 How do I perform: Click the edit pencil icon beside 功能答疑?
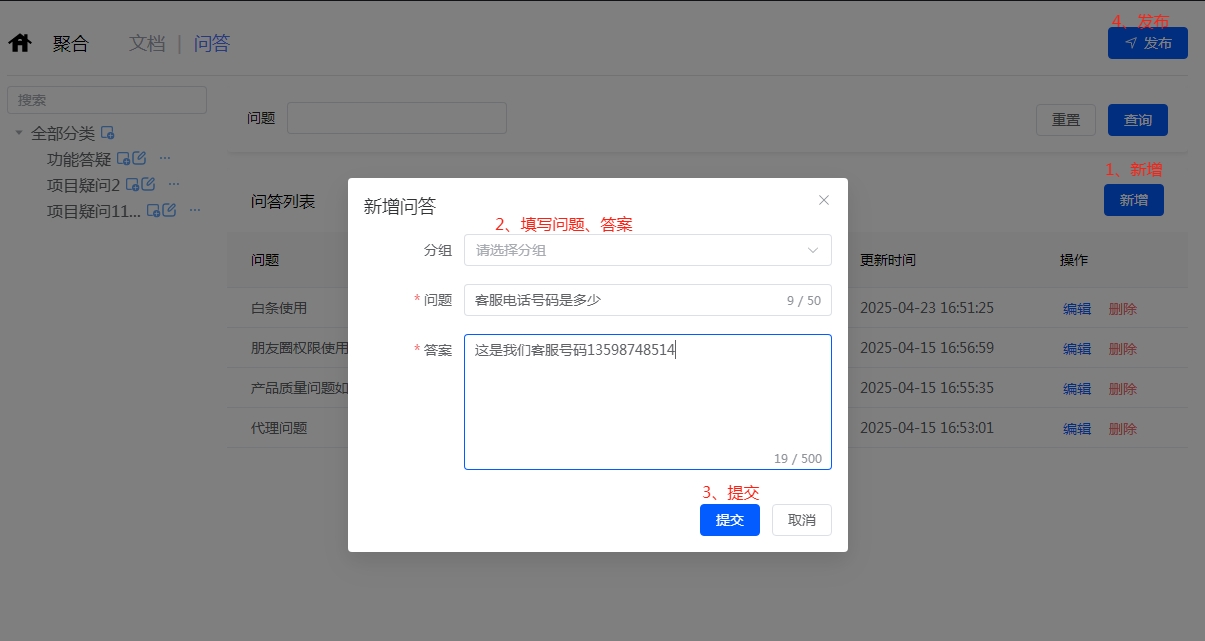tap(140, 158)
